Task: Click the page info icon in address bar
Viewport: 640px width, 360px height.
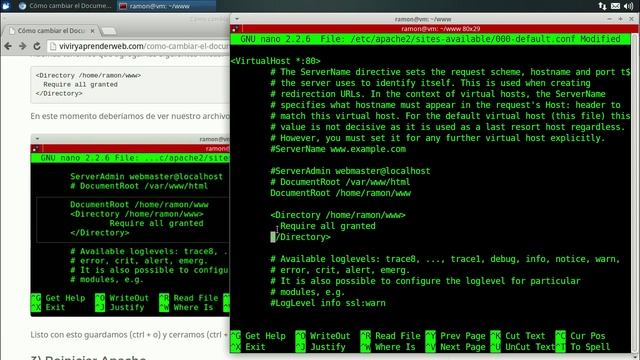Action: coord(53,46)
